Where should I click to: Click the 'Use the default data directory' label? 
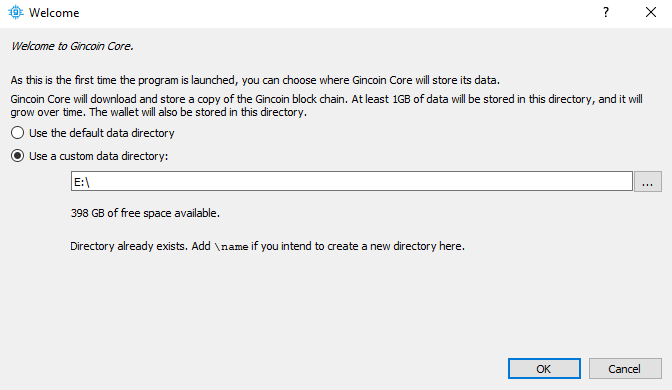point(102,133)
